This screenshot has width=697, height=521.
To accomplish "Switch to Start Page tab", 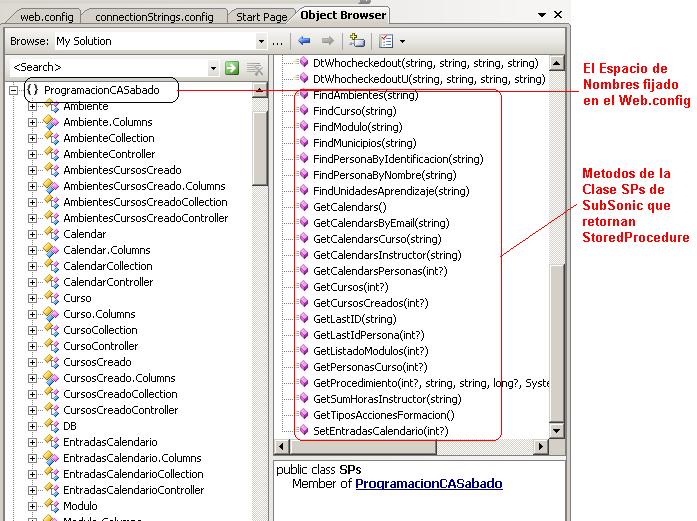I will click(261, 17).
